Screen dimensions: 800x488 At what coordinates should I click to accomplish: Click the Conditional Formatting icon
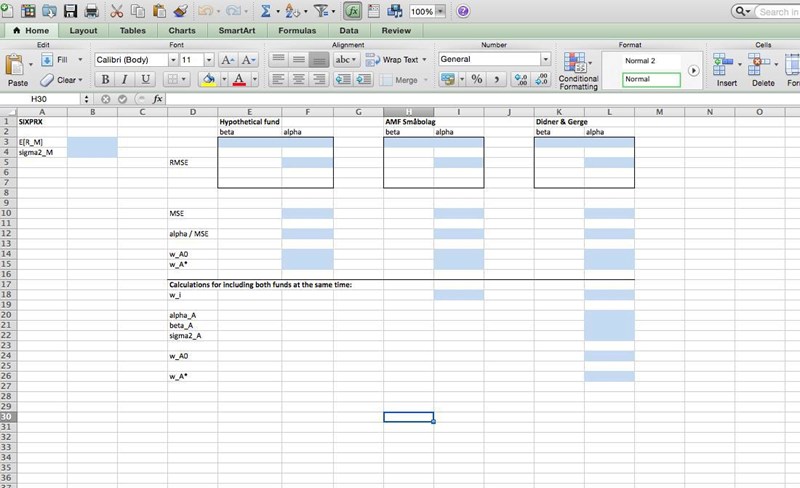pos(578,67)
